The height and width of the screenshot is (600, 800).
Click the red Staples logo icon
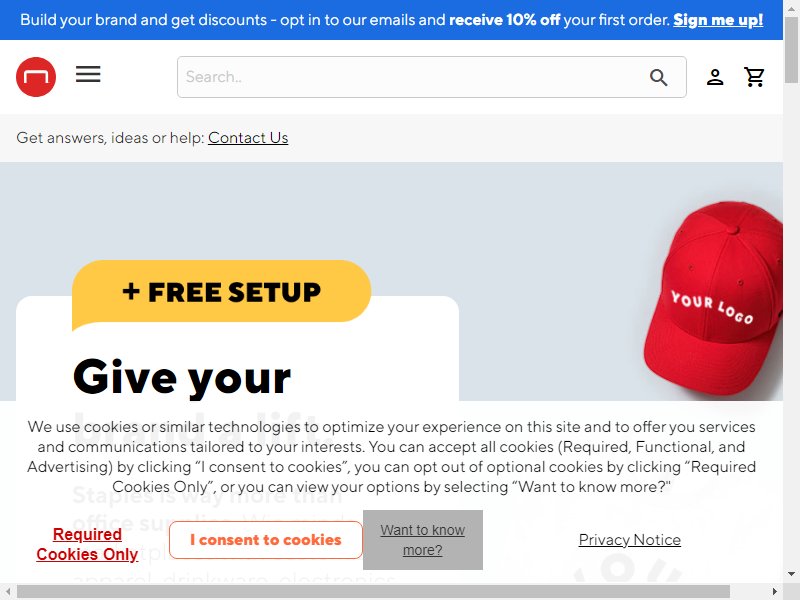click(36, 77)
